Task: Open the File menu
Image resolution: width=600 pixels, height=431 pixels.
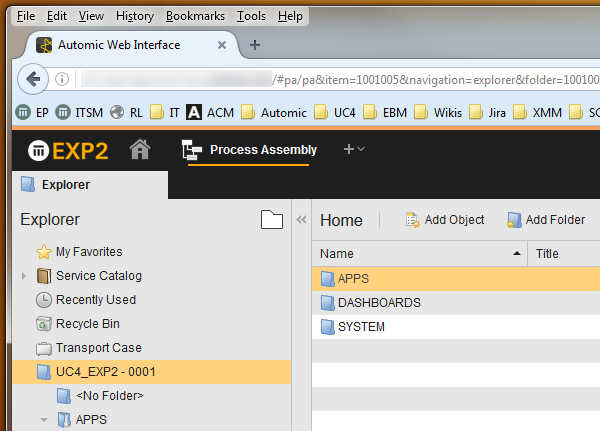Action: 26,16
